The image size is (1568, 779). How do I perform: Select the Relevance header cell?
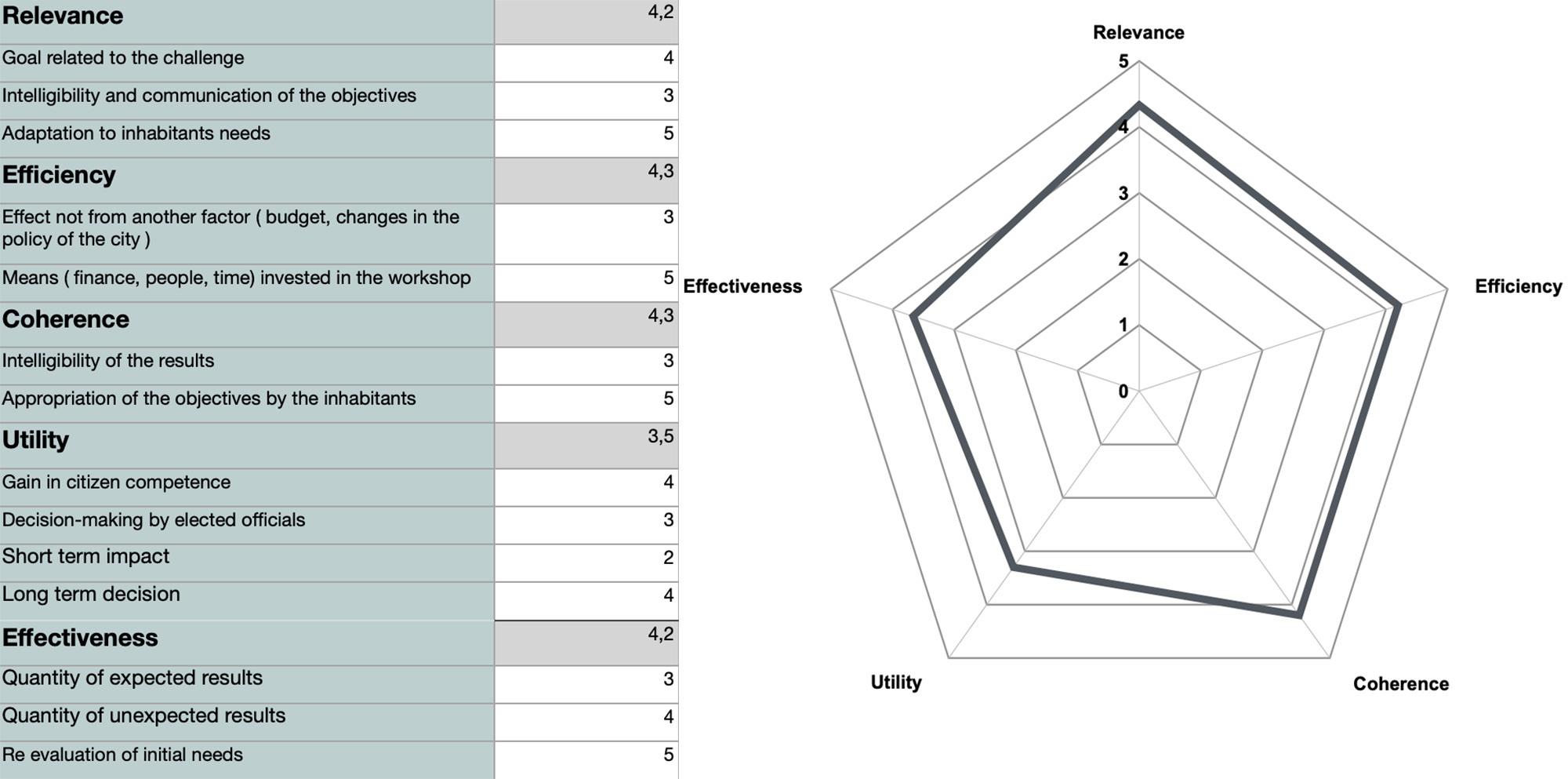247,21
